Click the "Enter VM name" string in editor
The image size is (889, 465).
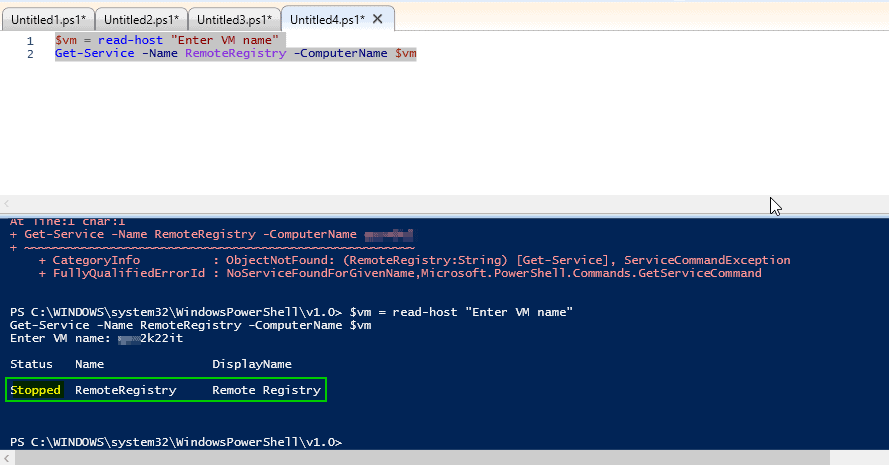[225, 40]
